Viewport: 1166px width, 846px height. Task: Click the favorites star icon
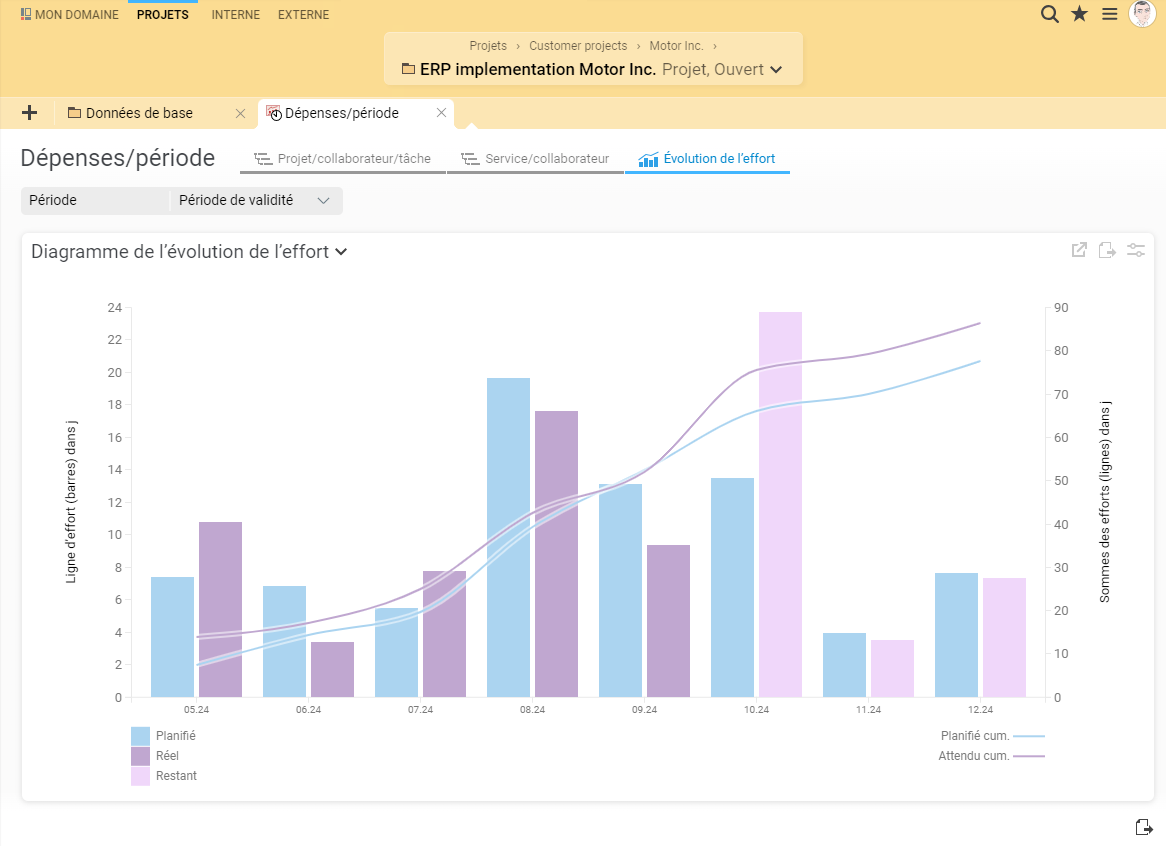click(x=1079, y=14)
